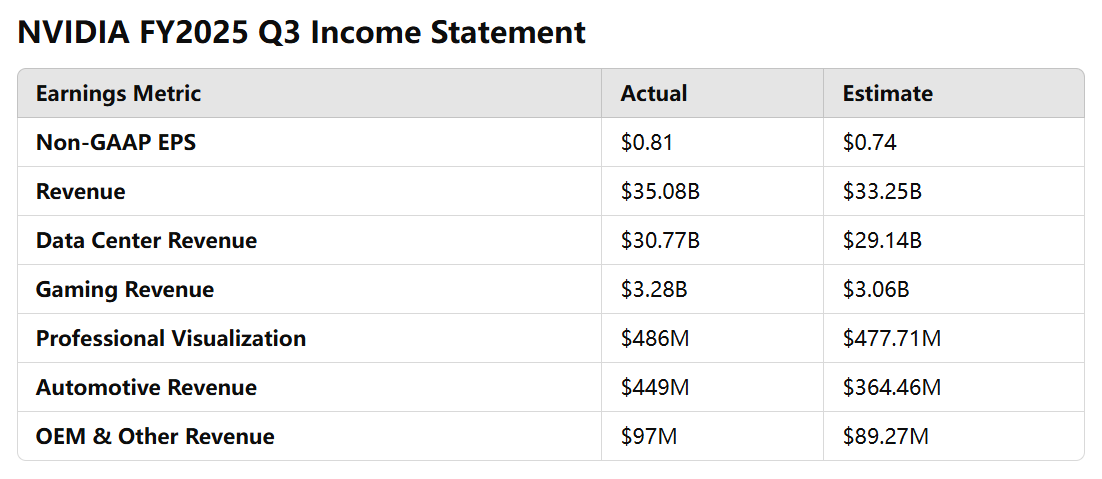Click the $0.81 actual EPS value
This screenshot has width=1102, height=479.
tap(647, 143)
